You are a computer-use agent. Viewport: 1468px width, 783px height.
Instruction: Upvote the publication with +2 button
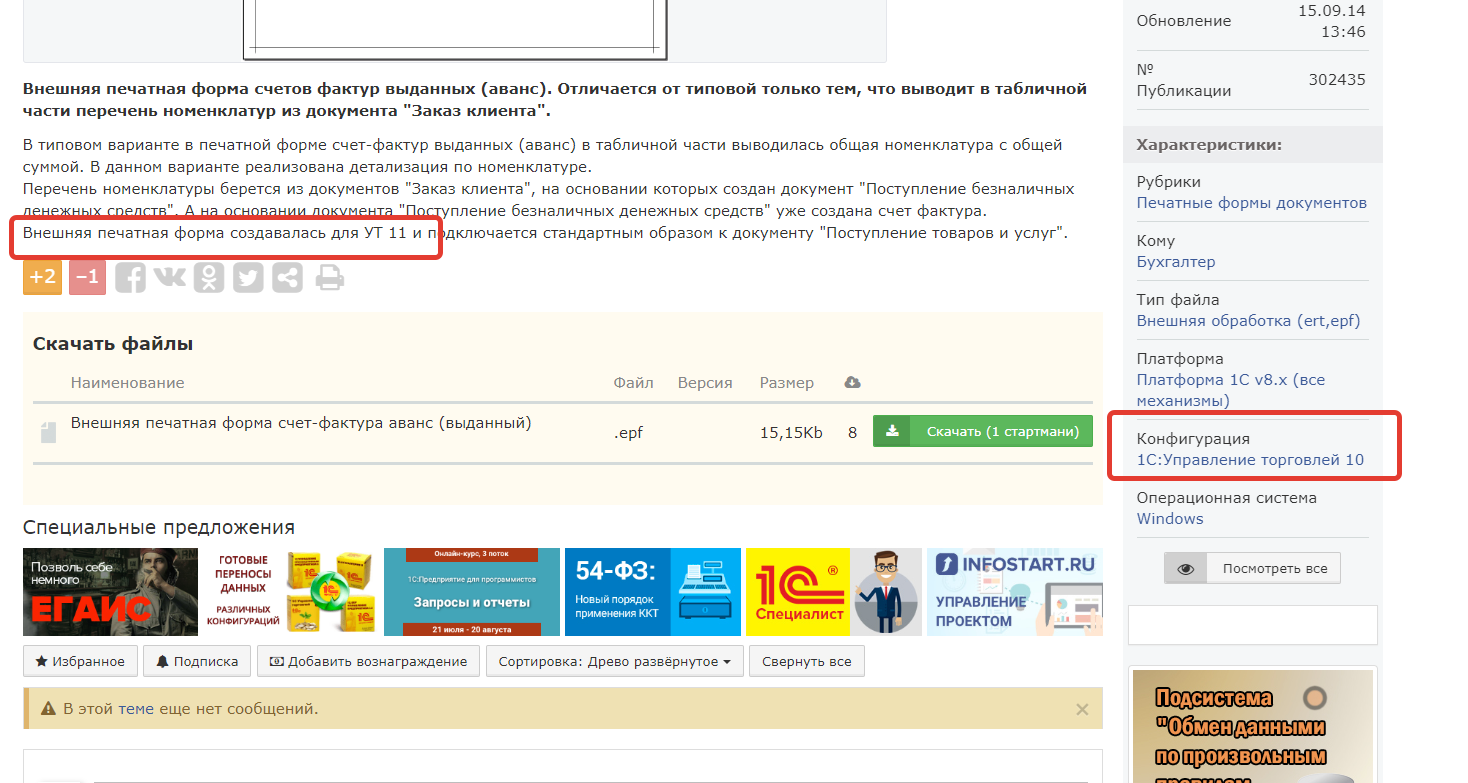[43, 277]
